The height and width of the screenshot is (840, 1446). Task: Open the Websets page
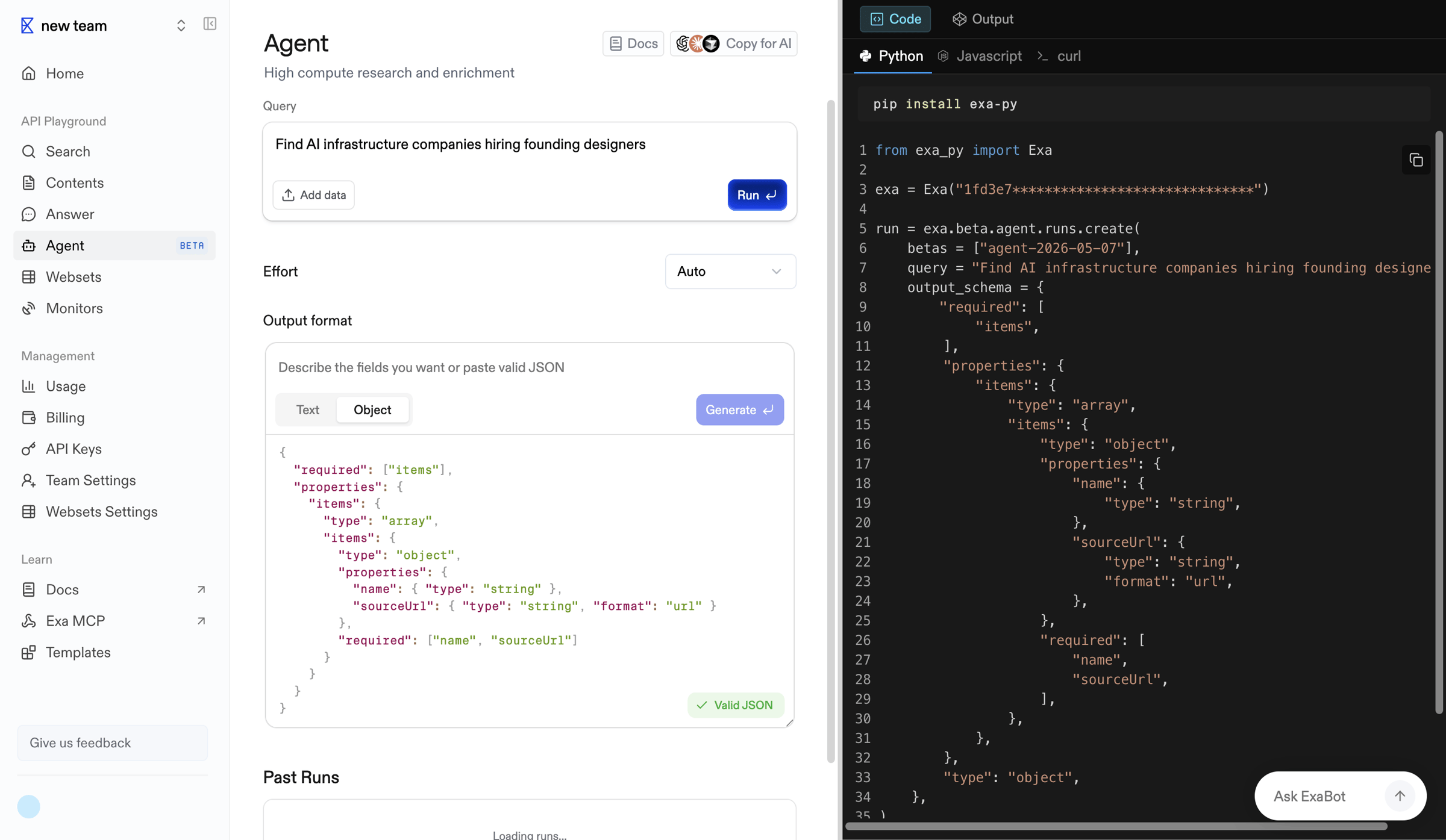[x=114, y=277]
